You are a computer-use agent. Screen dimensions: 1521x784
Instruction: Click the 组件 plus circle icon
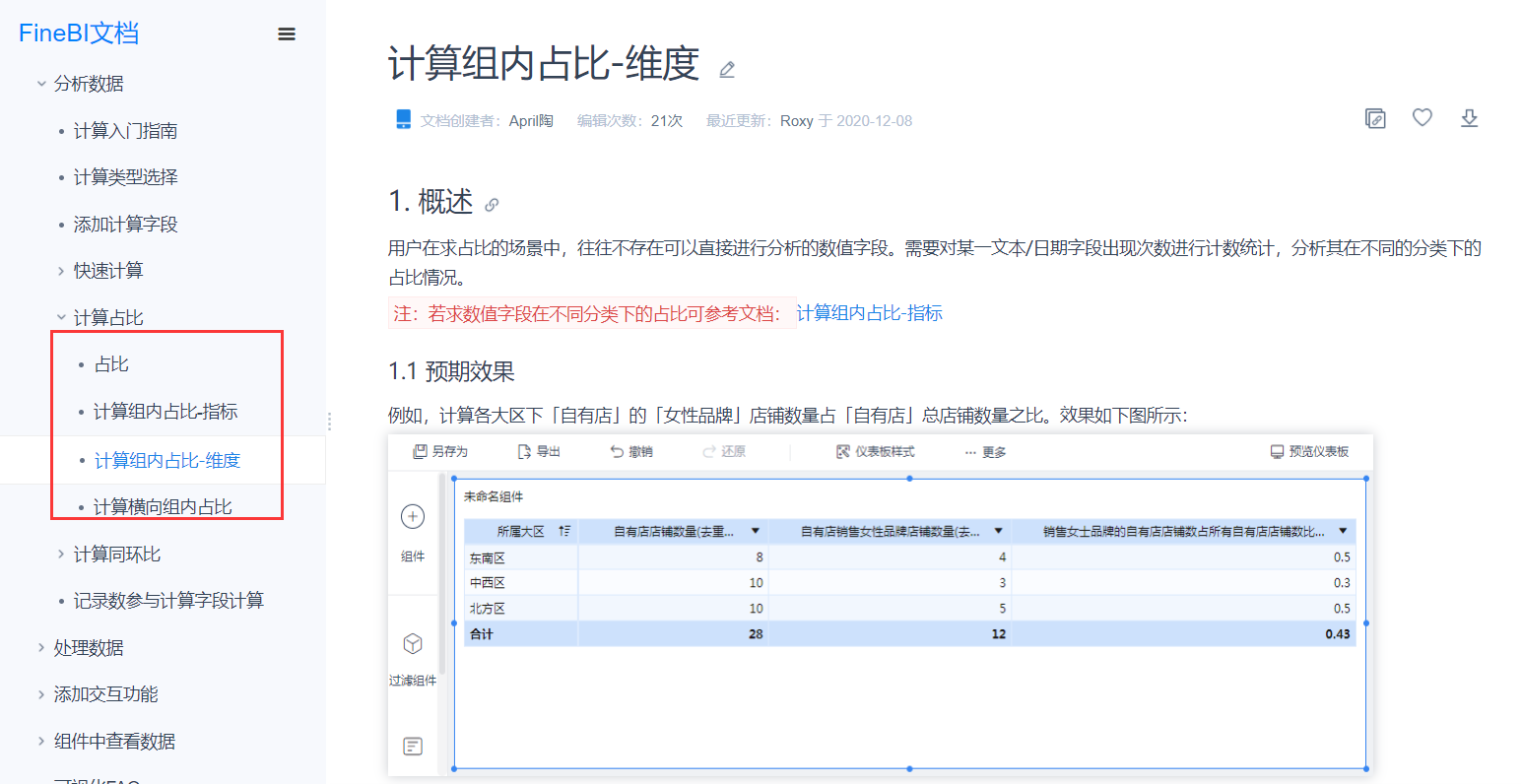(x=413, y=516)
